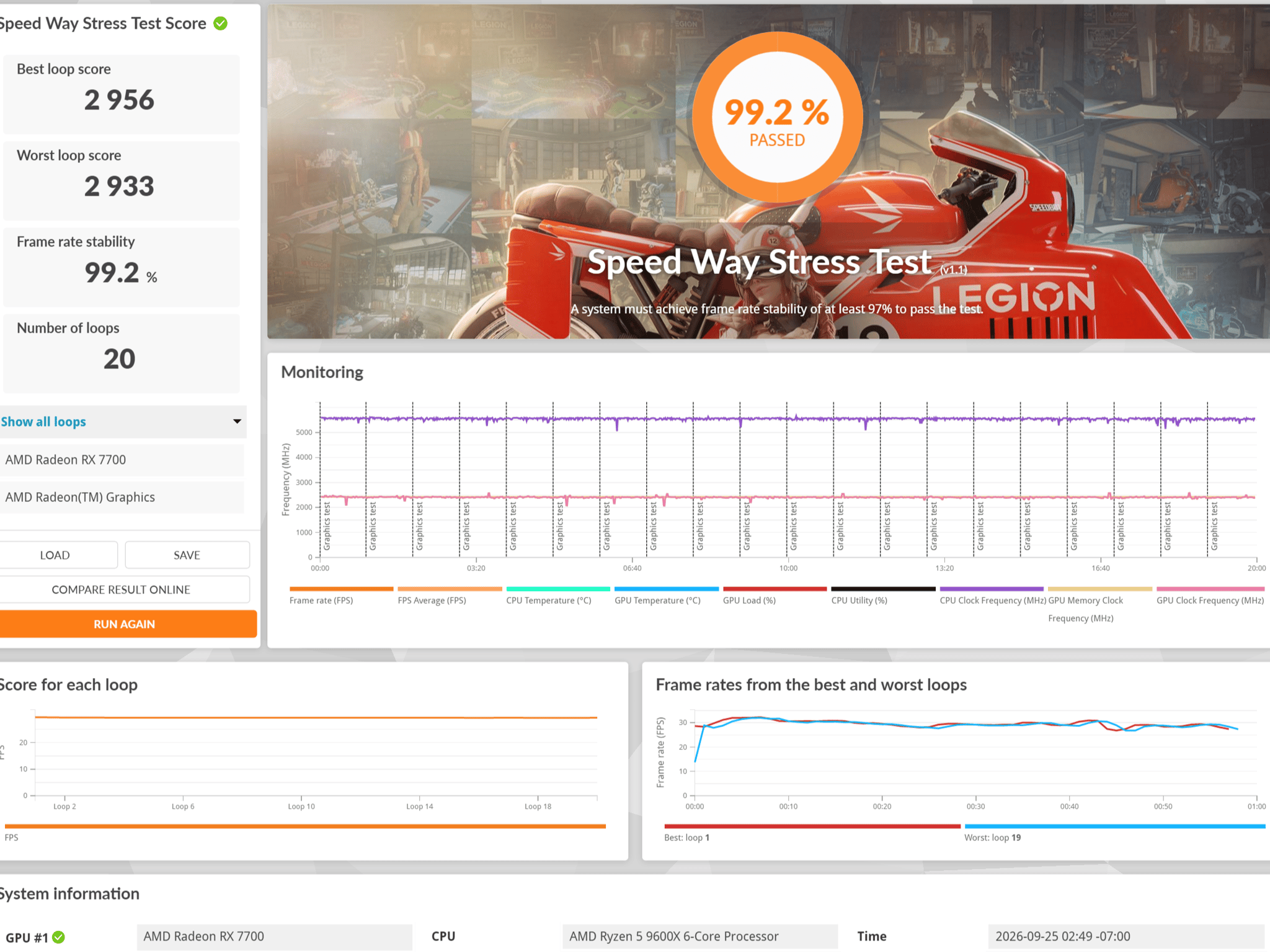Screen dimensions: 1270x952
Task: Click the Frame rate stability 99.2 % value
Action: (x=121, y=273)
